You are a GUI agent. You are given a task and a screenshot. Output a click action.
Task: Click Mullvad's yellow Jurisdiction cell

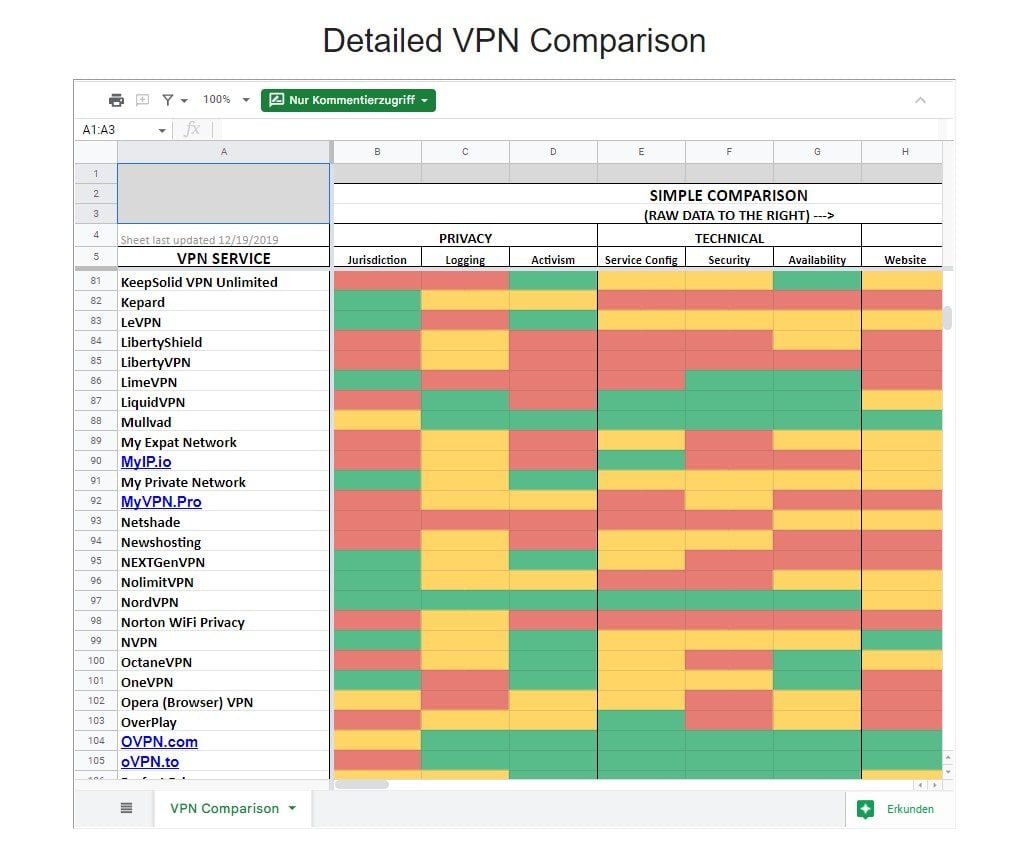click(377, 420)
